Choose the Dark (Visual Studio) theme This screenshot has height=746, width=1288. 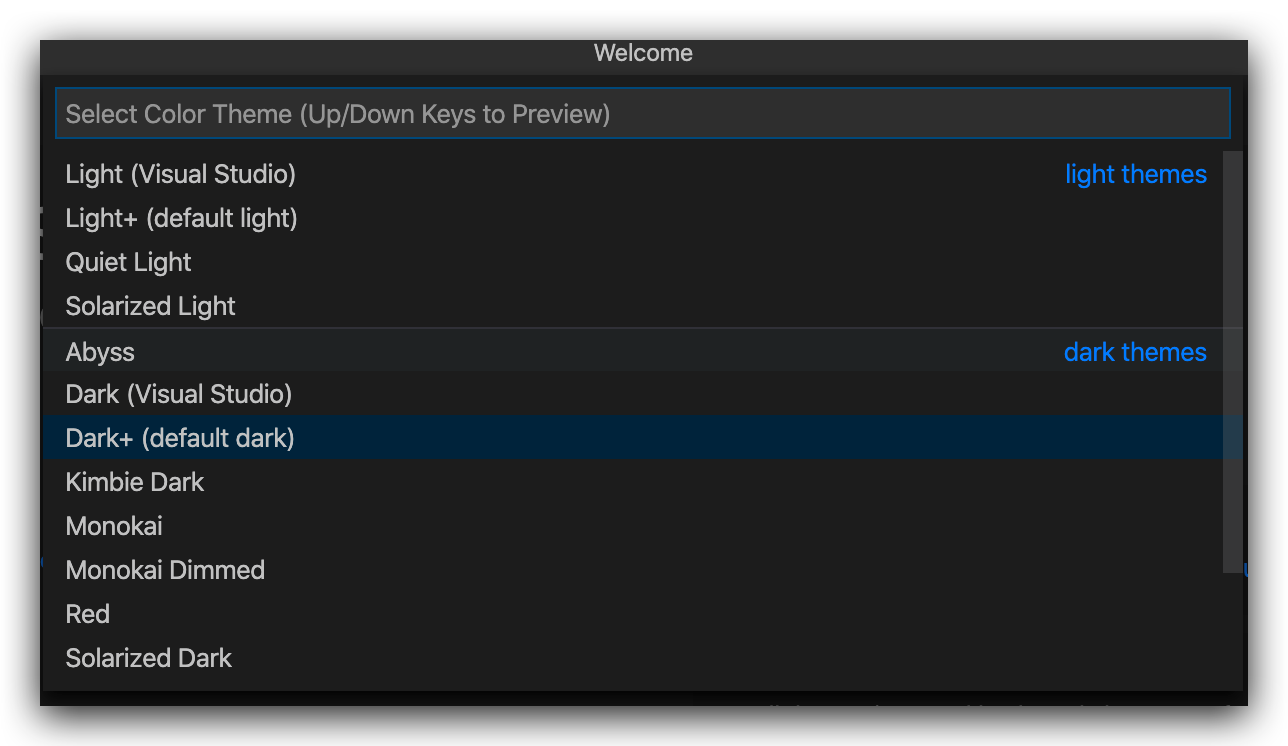(x=179, y=394)
